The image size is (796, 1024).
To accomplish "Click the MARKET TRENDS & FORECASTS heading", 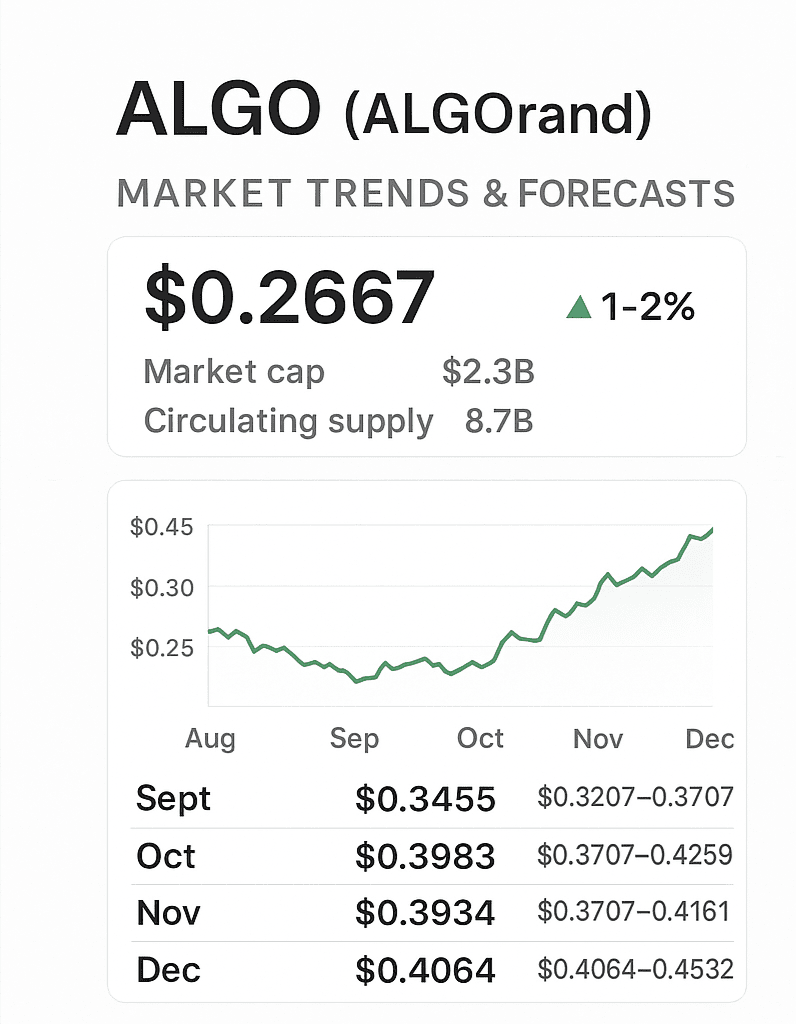I will 426,193.
